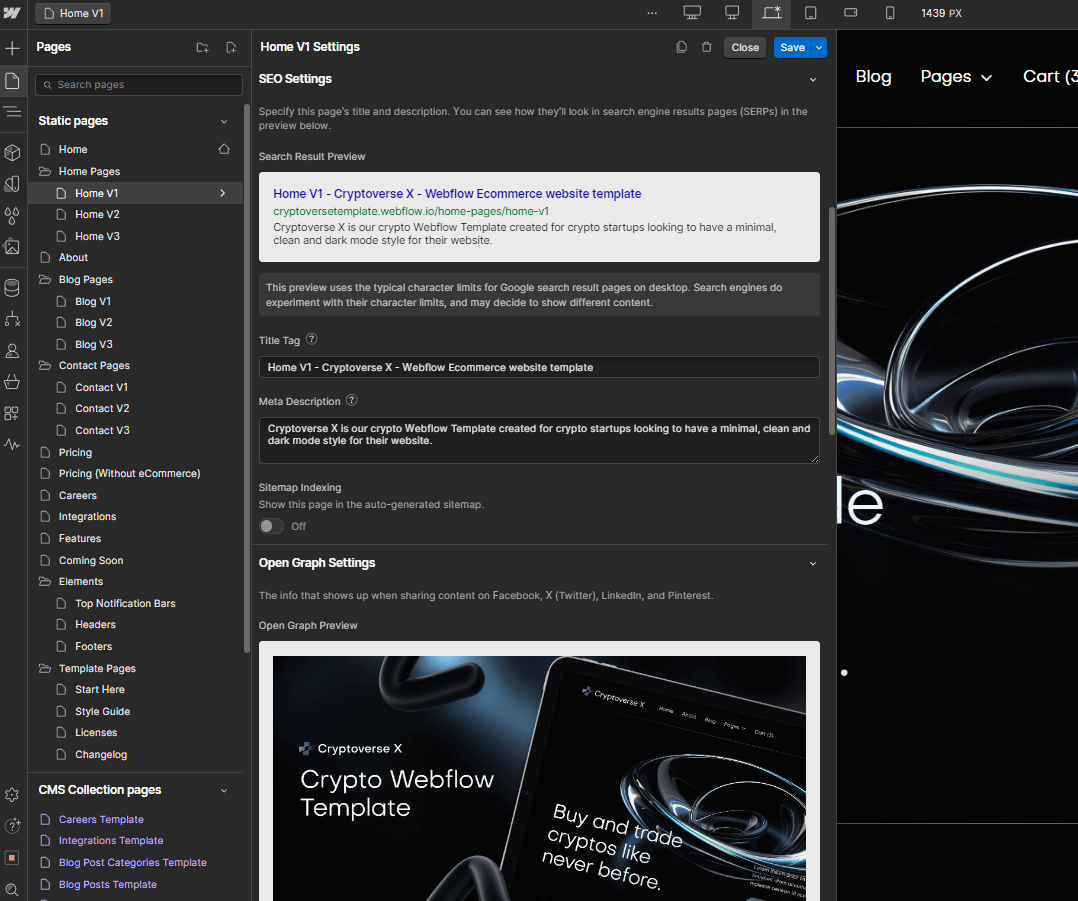The width and height of the screenshot is (1078, 901).
Task: Click the Save button
Action: [790, 47]
